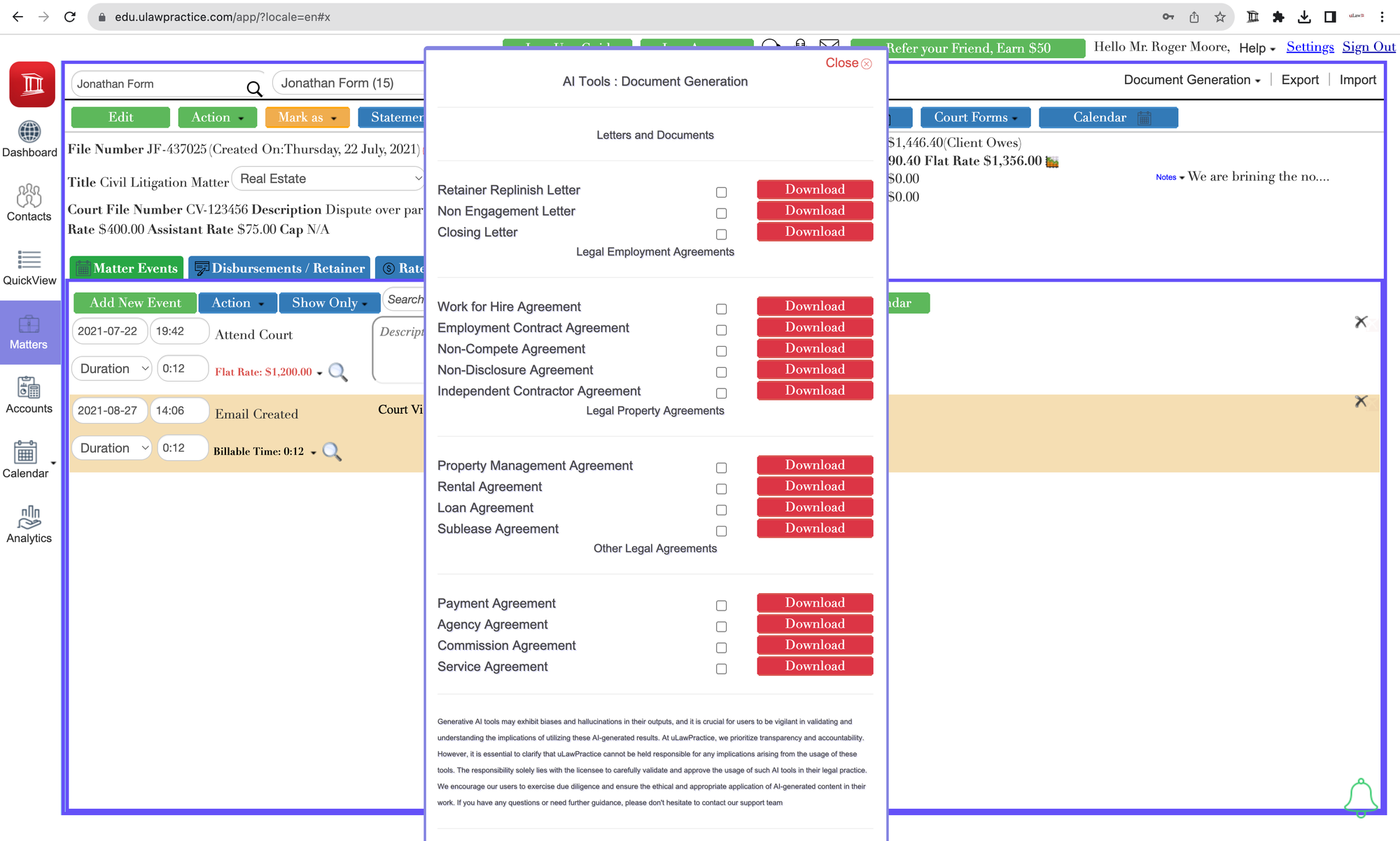Open Document Generation menu
Viewport: 1400px width, 841px height.
(x=1191, y=80)
